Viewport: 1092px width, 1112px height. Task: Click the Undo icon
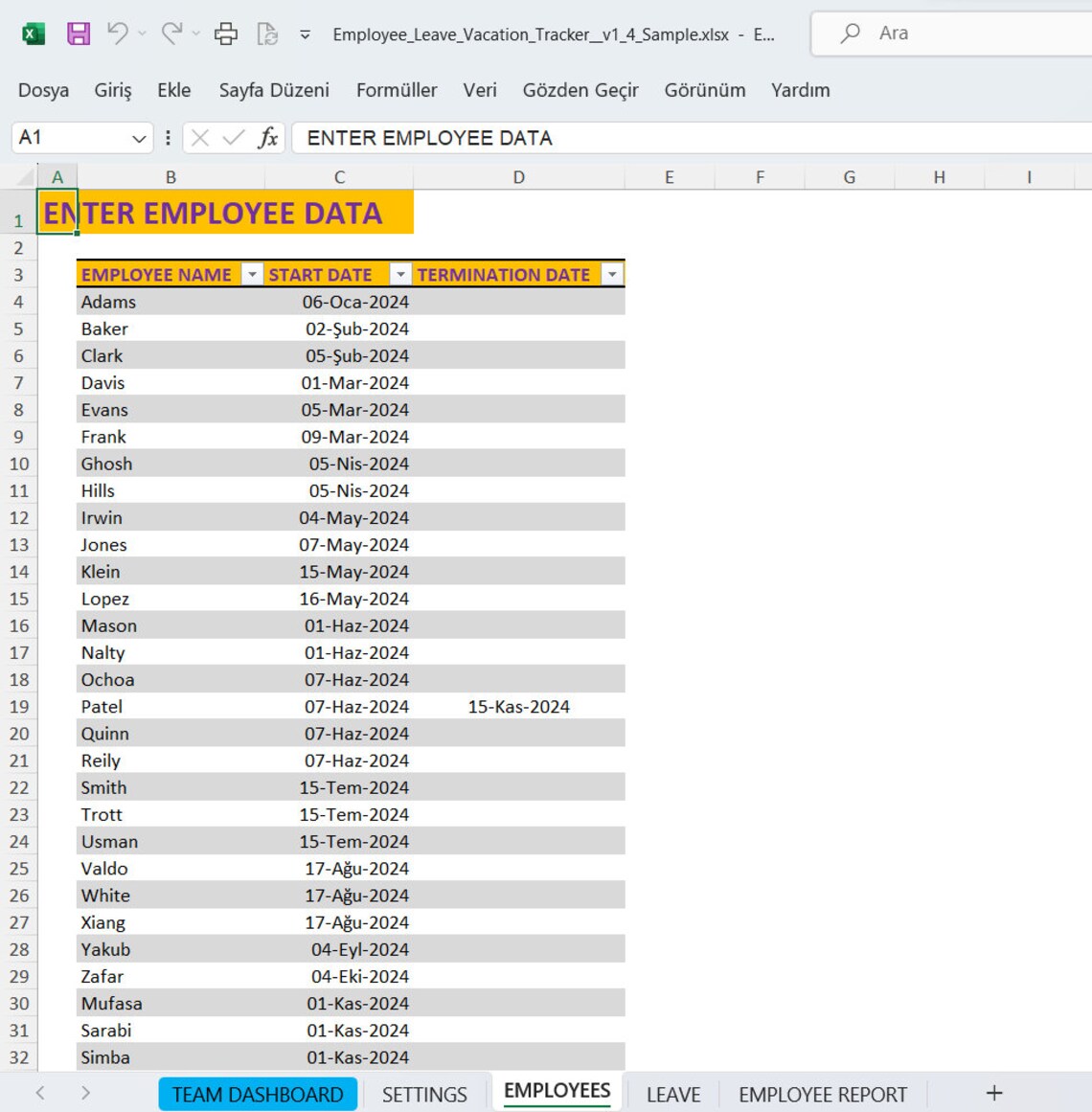[x=119, y=32]
